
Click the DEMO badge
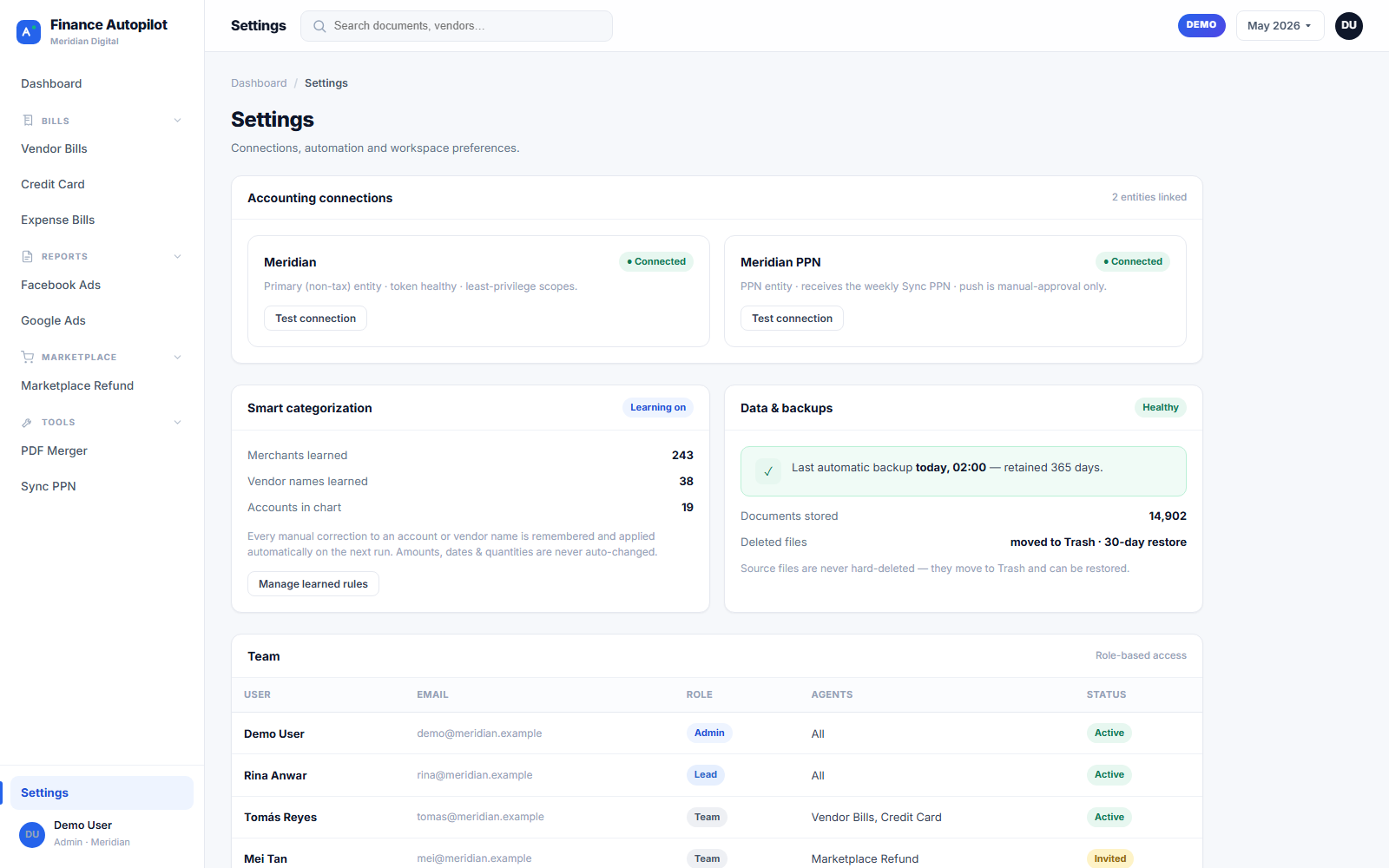(x=1201, y=25)
